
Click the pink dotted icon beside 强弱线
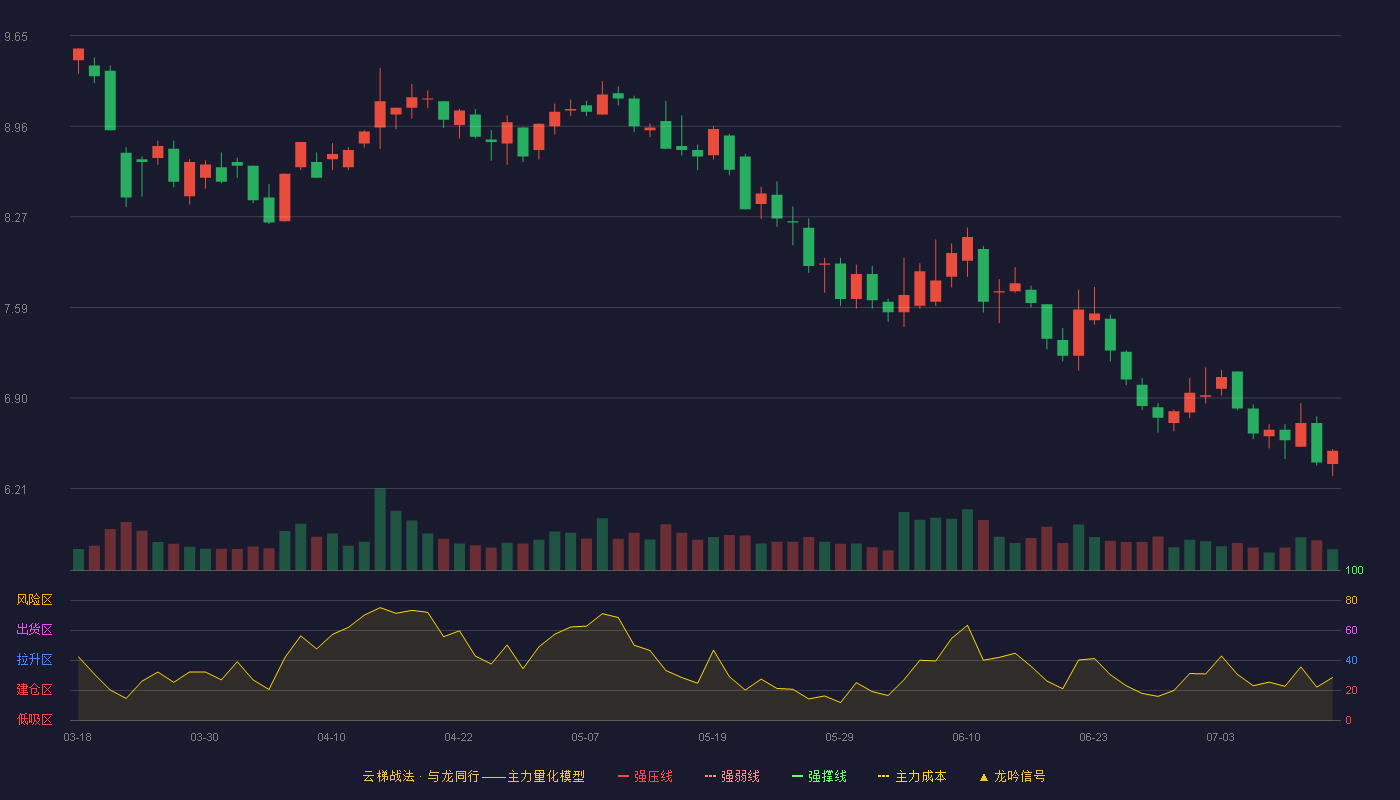coord(710,776)
